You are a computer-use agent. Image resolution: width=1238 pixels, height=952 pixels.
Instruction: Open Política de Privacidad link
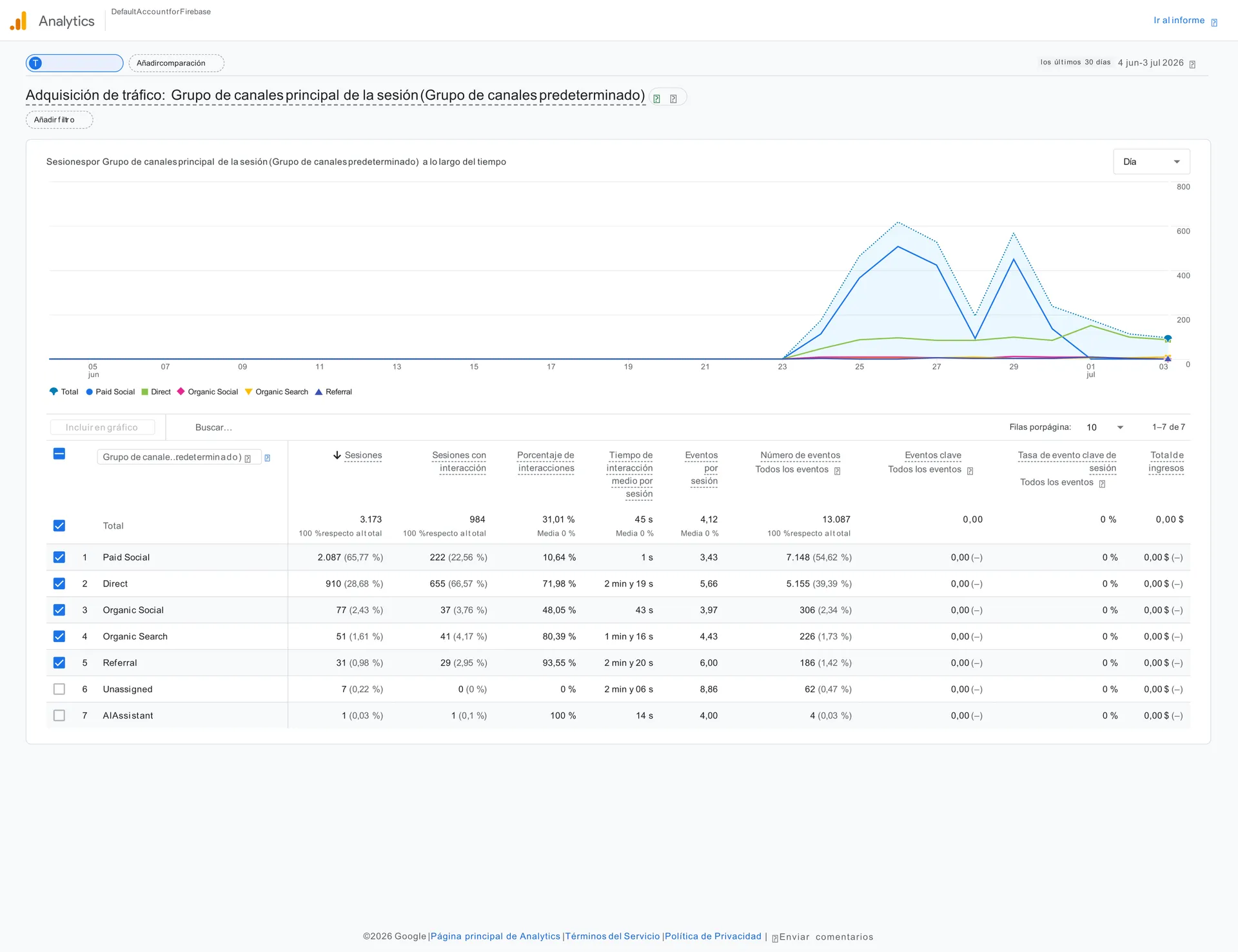(x=713, y=937)
